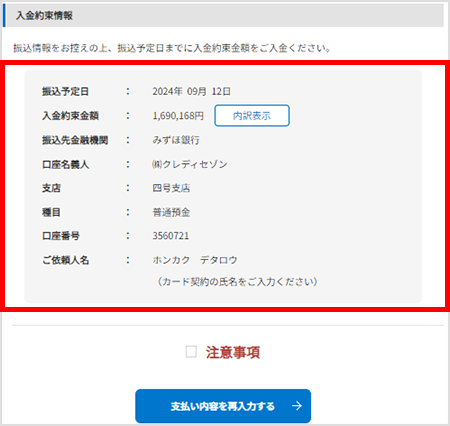Image resolution: width=450 pixels, height=426 pixels.
Task: Click the 入金約束情報 section header
Action: click(x=223, y=15)
